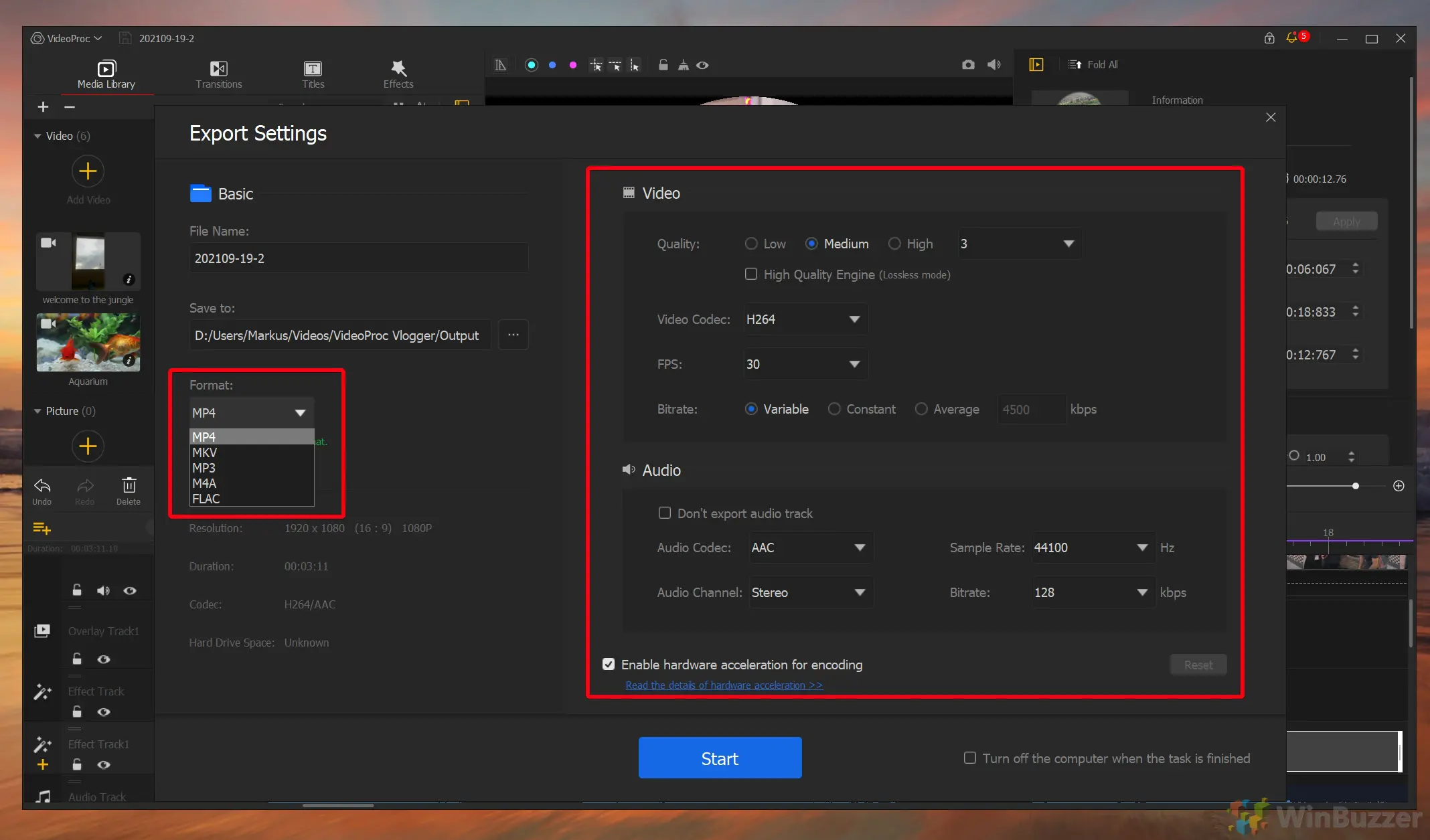The height and width of the screenshot is (840, 1430).
Task: Open hardware acceleration details link
Action: (x=724, y=685)
